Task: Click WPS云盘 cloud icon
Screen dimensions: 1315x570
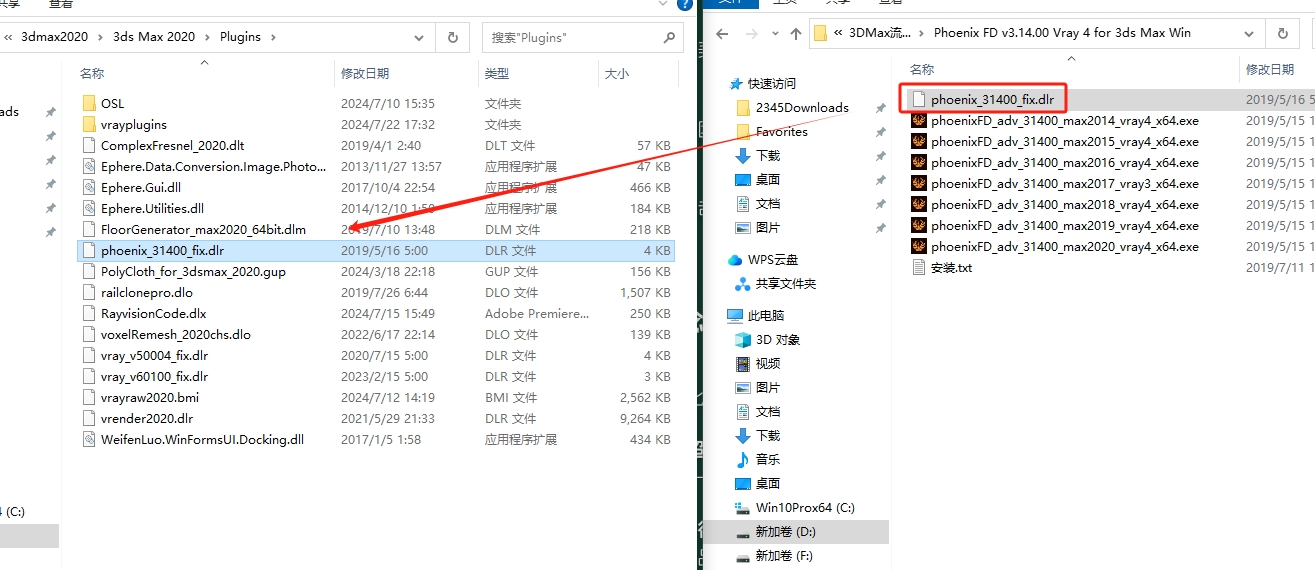Action: point(736,259)
